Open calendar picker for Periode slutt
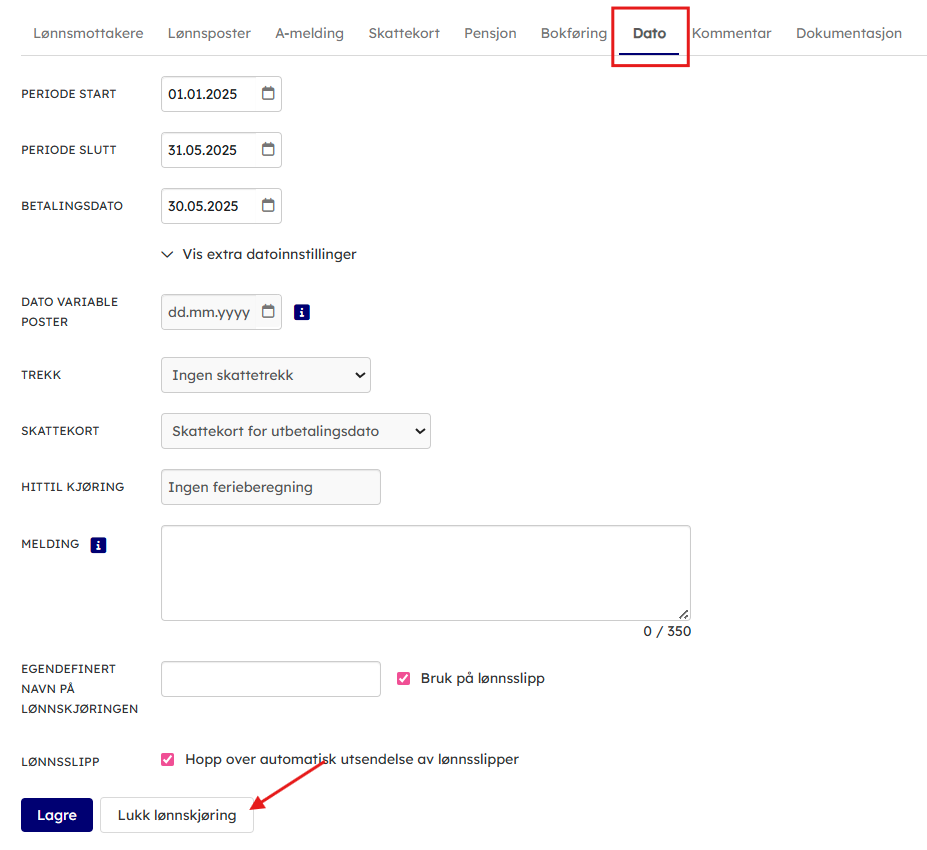The image size is (927, 850). click(x=268, y=150)
